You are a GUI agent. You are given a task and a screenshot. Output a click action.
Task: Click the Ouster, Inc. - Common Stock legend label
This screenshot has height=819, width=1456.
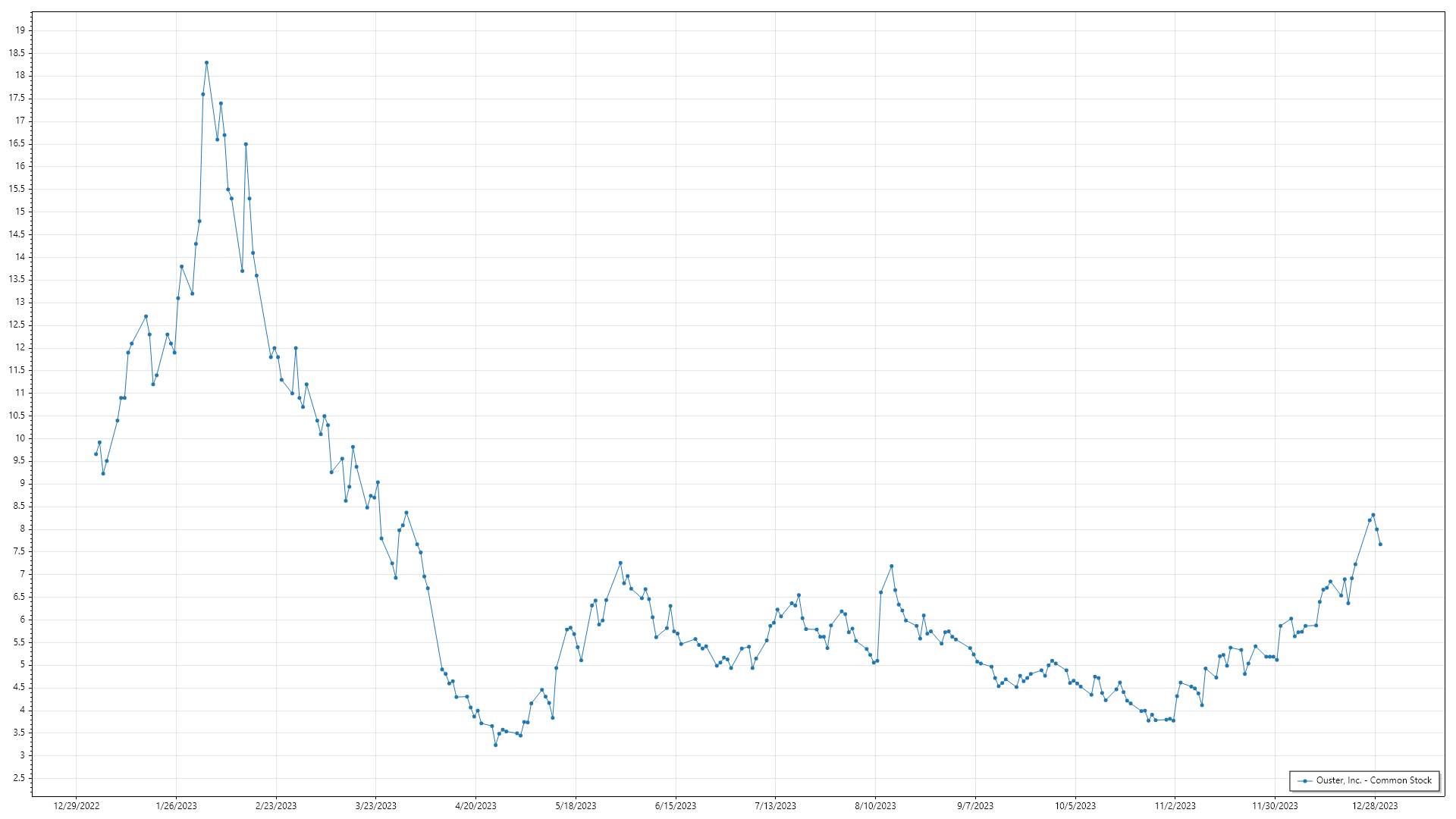click(1373, 780)
